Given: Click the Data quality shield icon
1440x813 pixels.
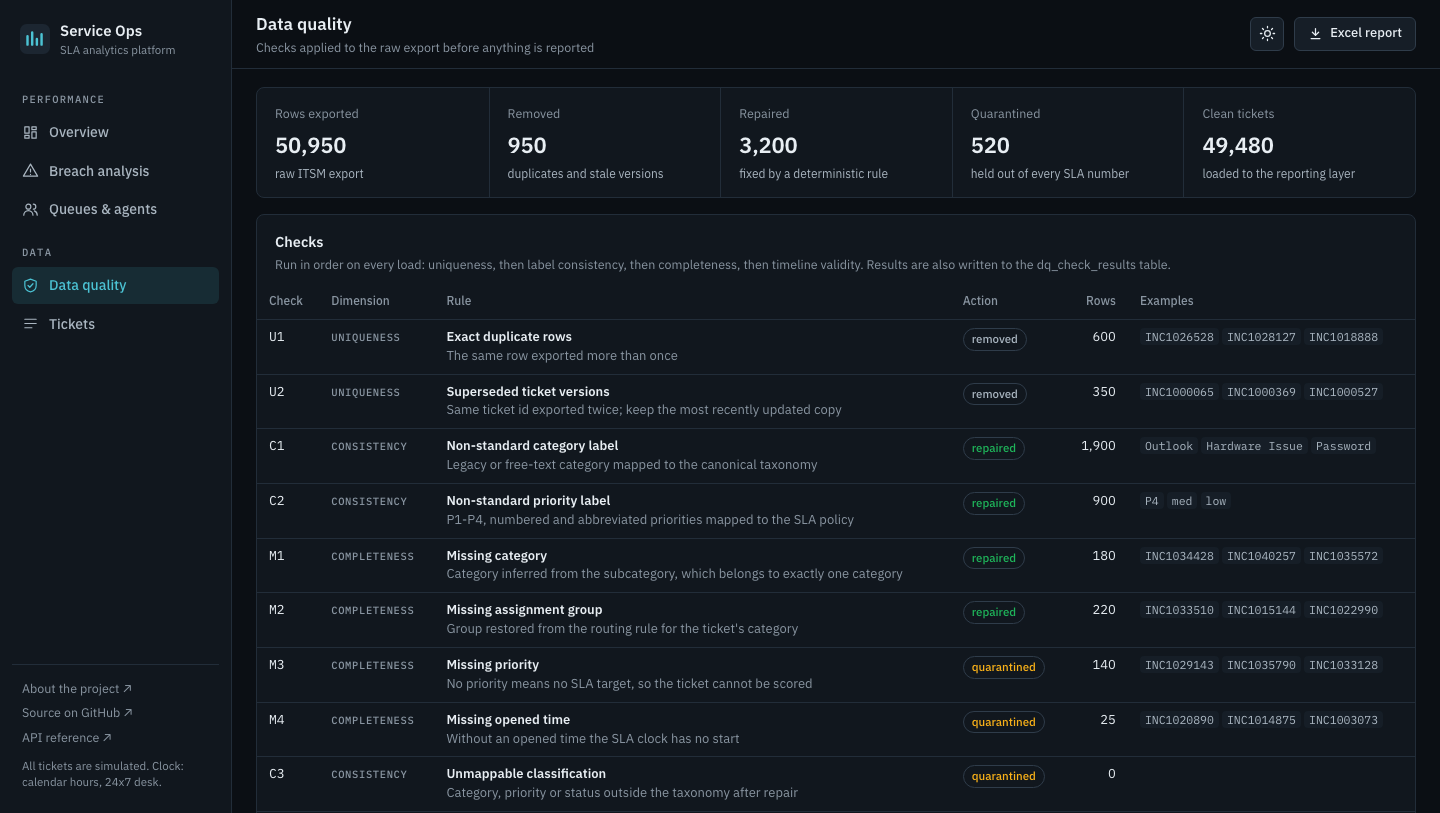Looking at the screenshot, I should click(30, 285).
